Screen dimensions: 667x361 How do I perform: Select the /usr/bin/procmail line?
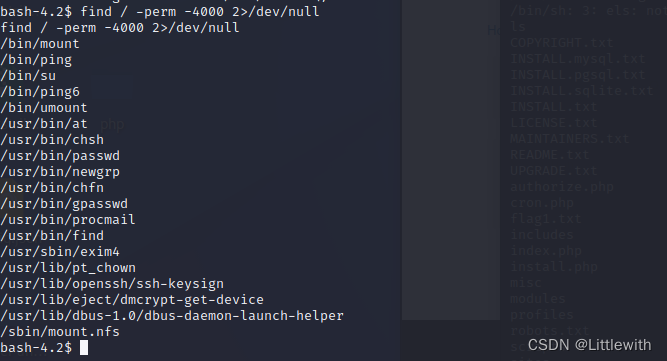tap(68, 219)
